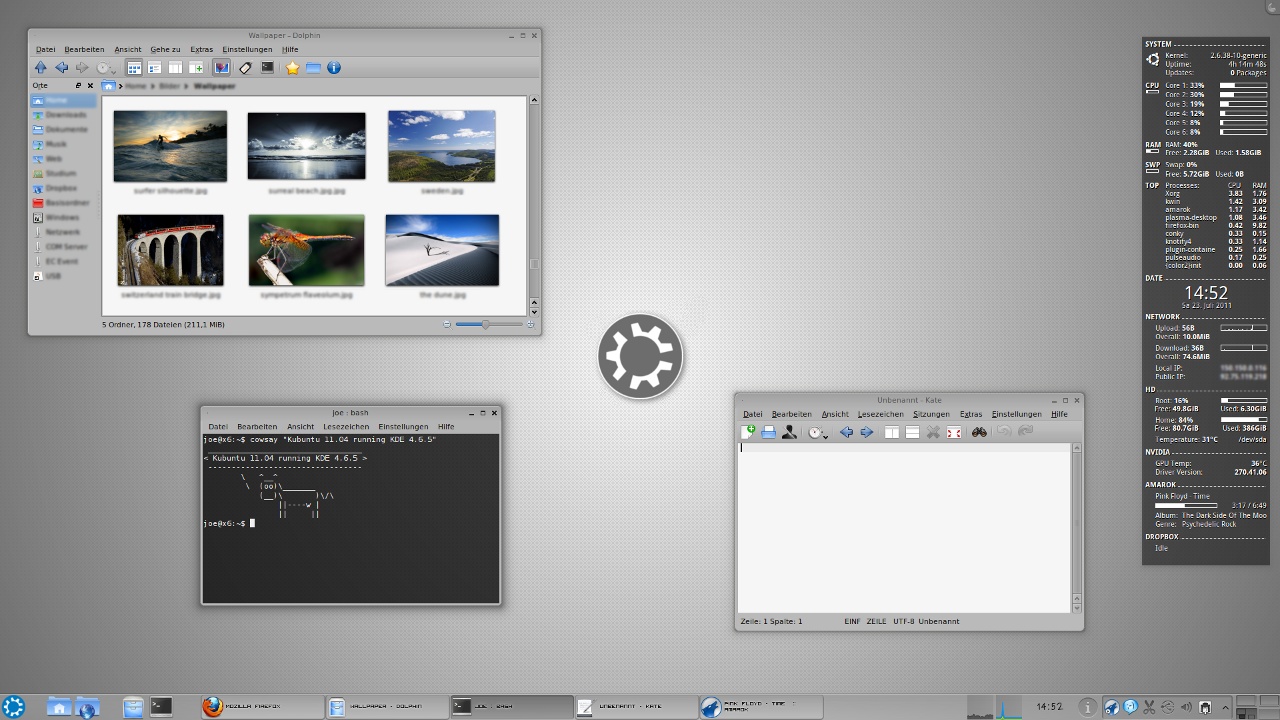Click the star bookmark icon in Dolphin
This screenshot has width=1280, height=720.
293,68
